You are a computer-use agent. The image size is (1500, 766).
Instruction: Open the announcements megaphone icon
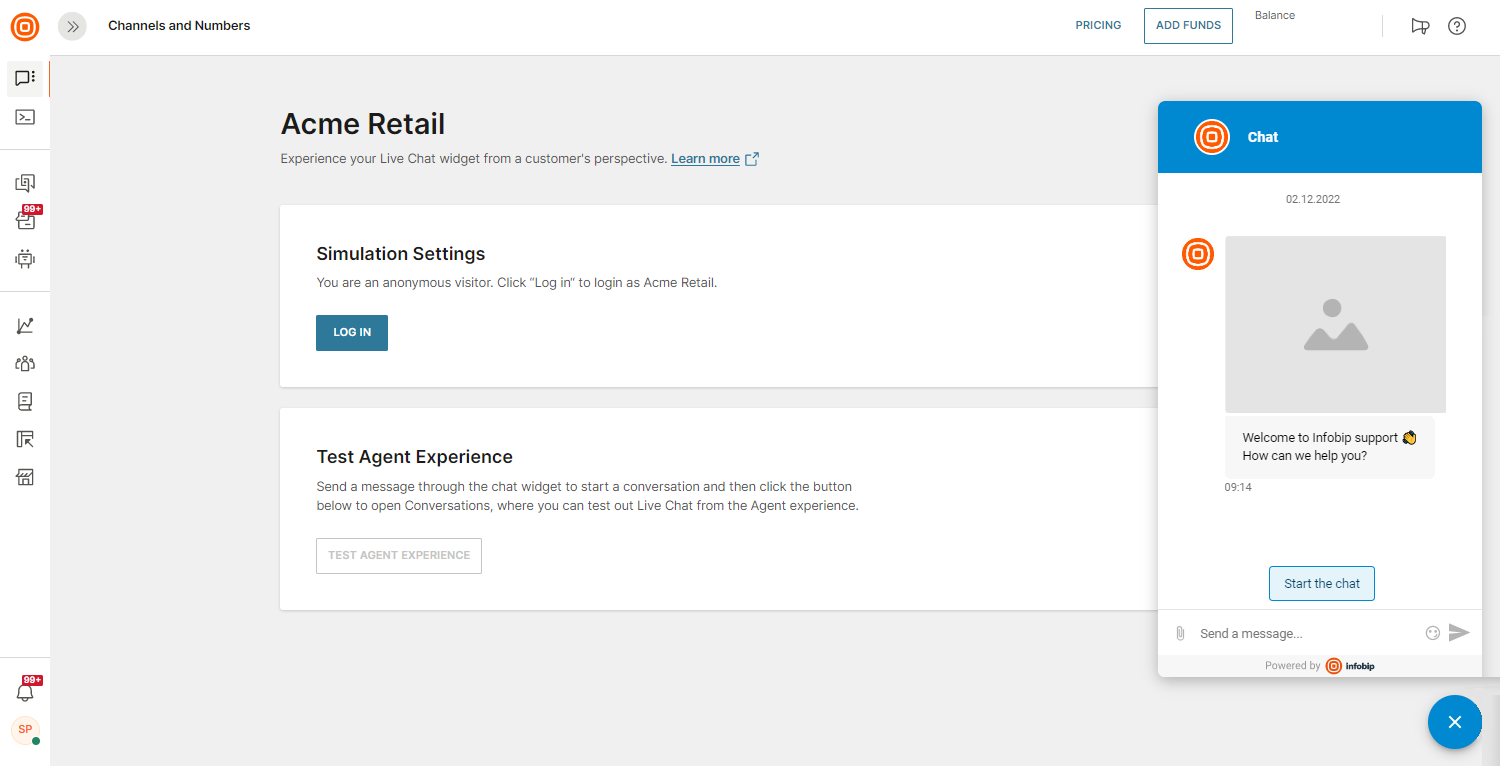[x=1420, y=26]
